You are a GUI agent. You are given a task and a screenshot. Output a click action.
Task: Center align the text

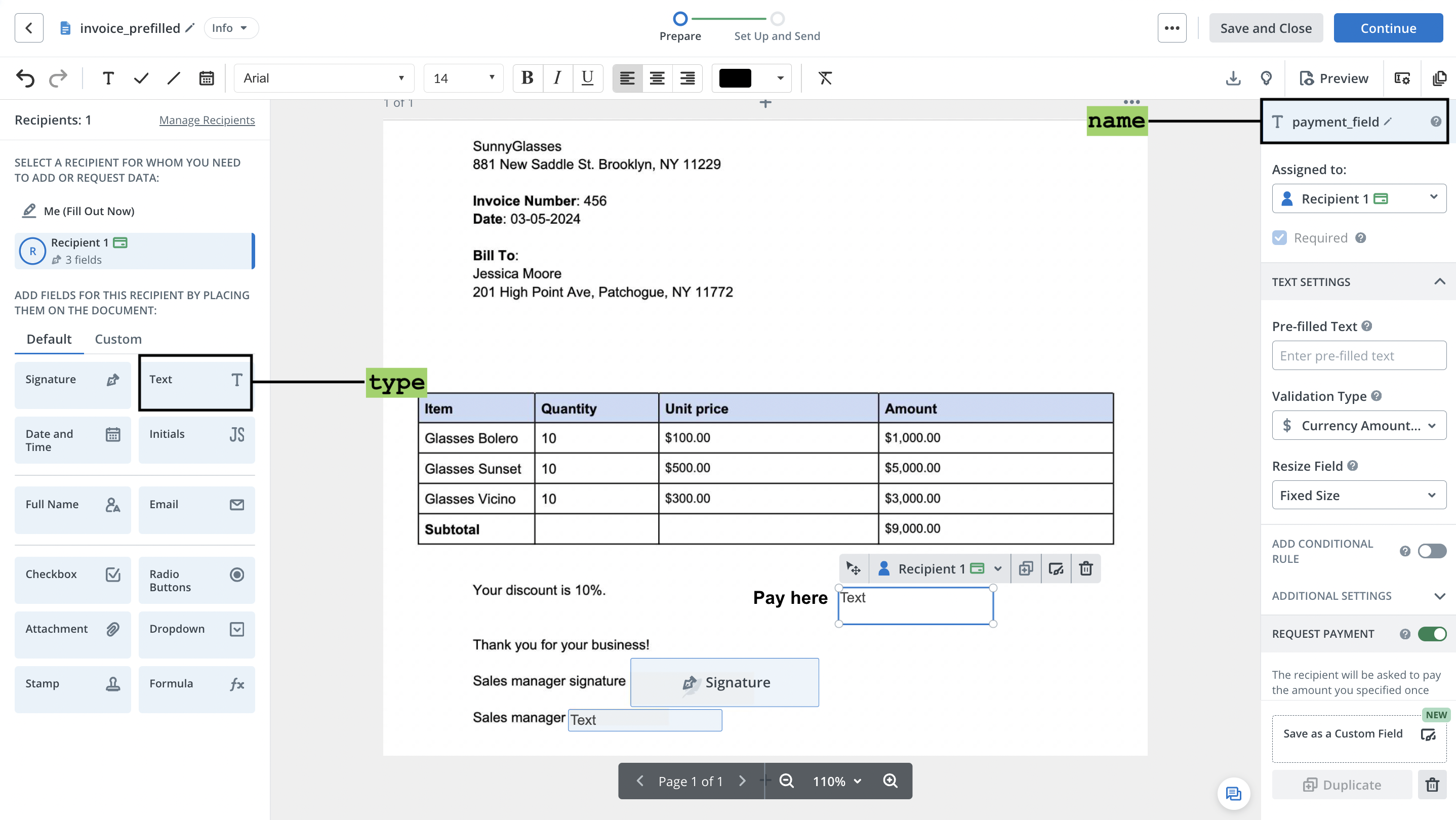click(x=657, y=78)
